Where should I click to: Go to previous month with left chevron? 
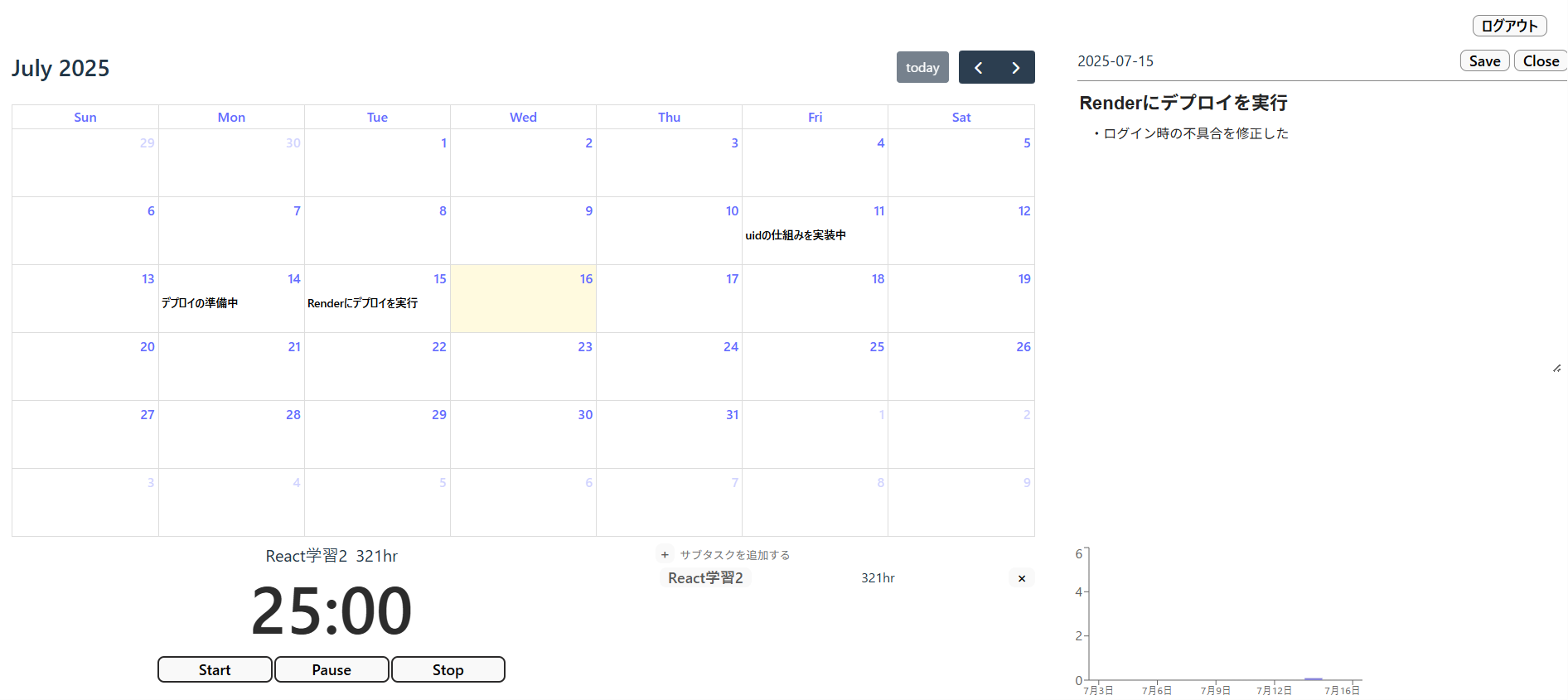point(978,68)
